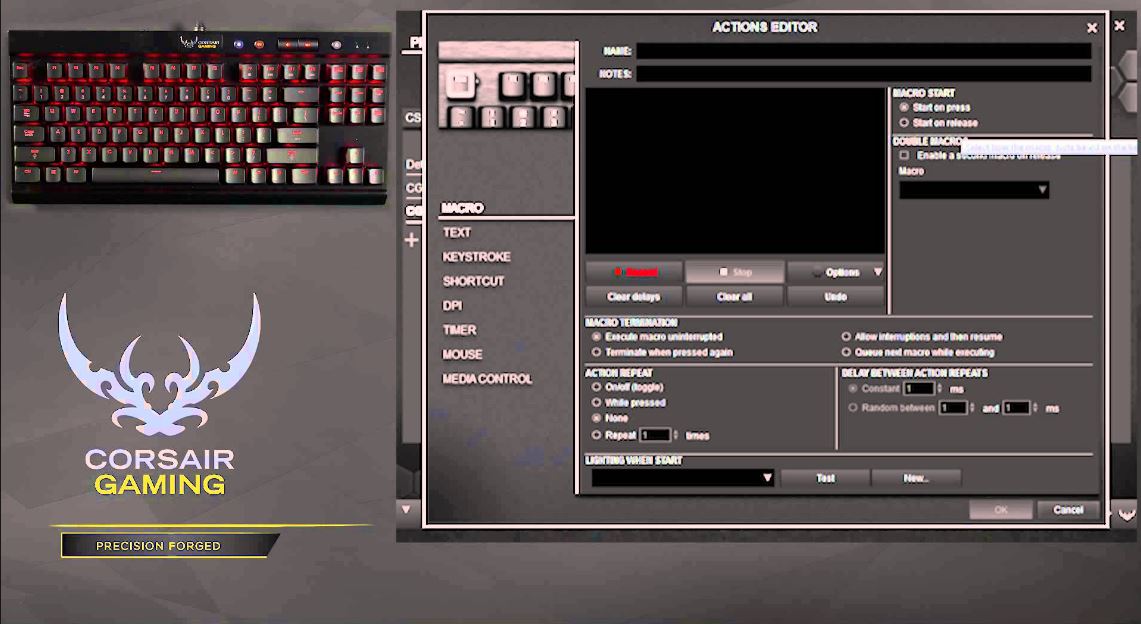Enable a second macro on release
The height and width of the screenshot is (624, 1141).
click(904, 155)
